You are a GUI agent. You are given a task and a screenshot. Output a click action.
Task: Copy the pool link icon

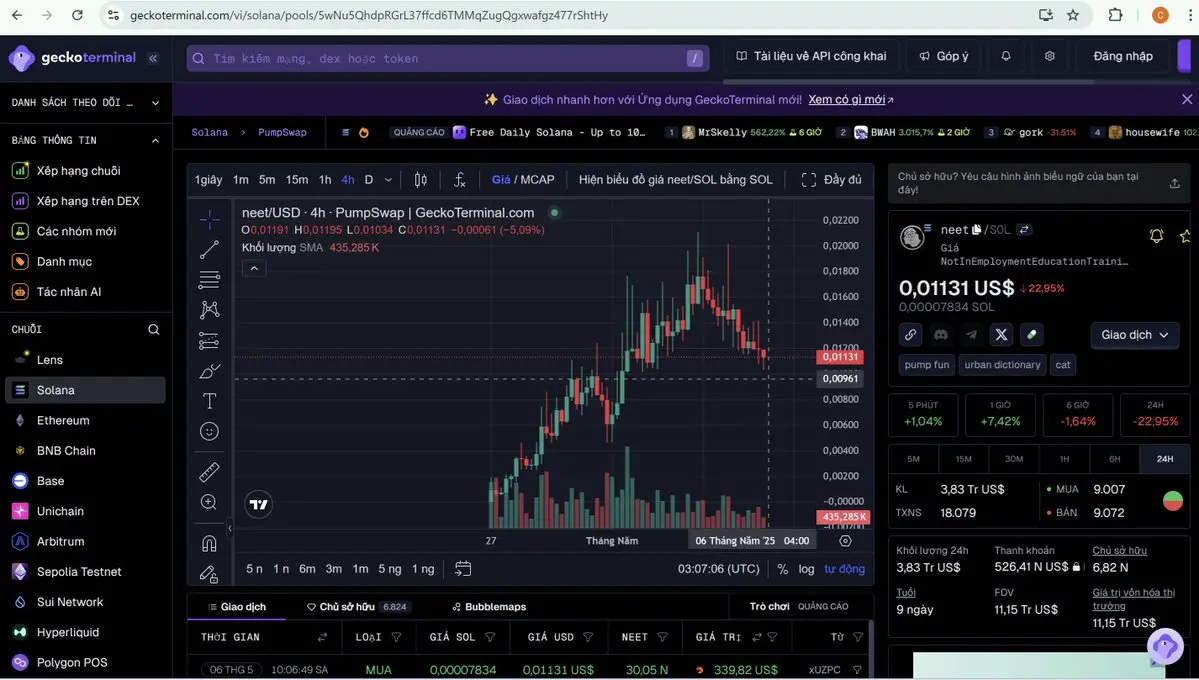point(910,335)
